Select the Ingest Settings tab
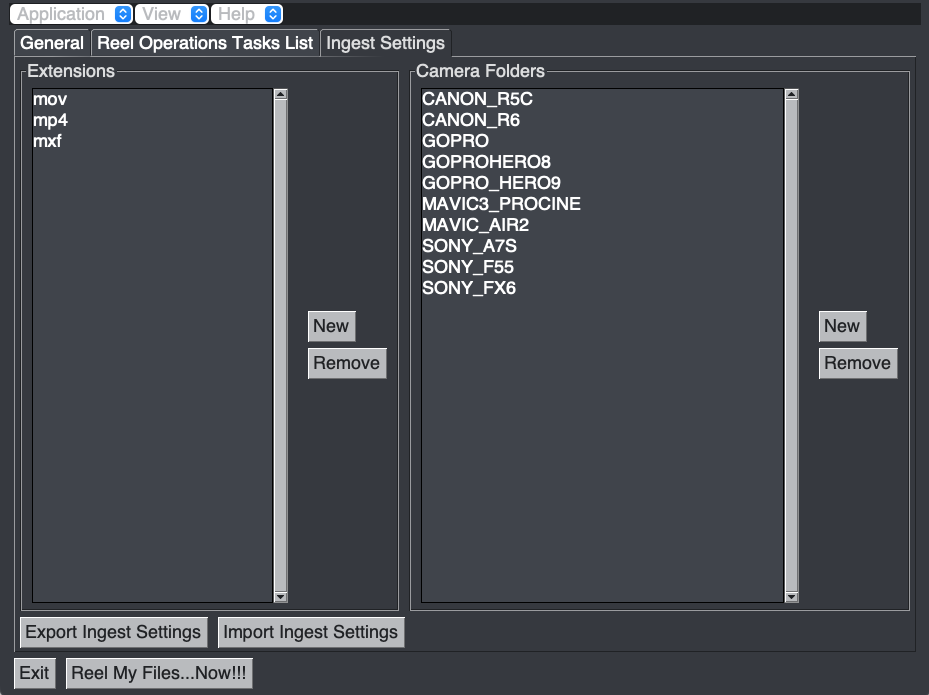 385,44
